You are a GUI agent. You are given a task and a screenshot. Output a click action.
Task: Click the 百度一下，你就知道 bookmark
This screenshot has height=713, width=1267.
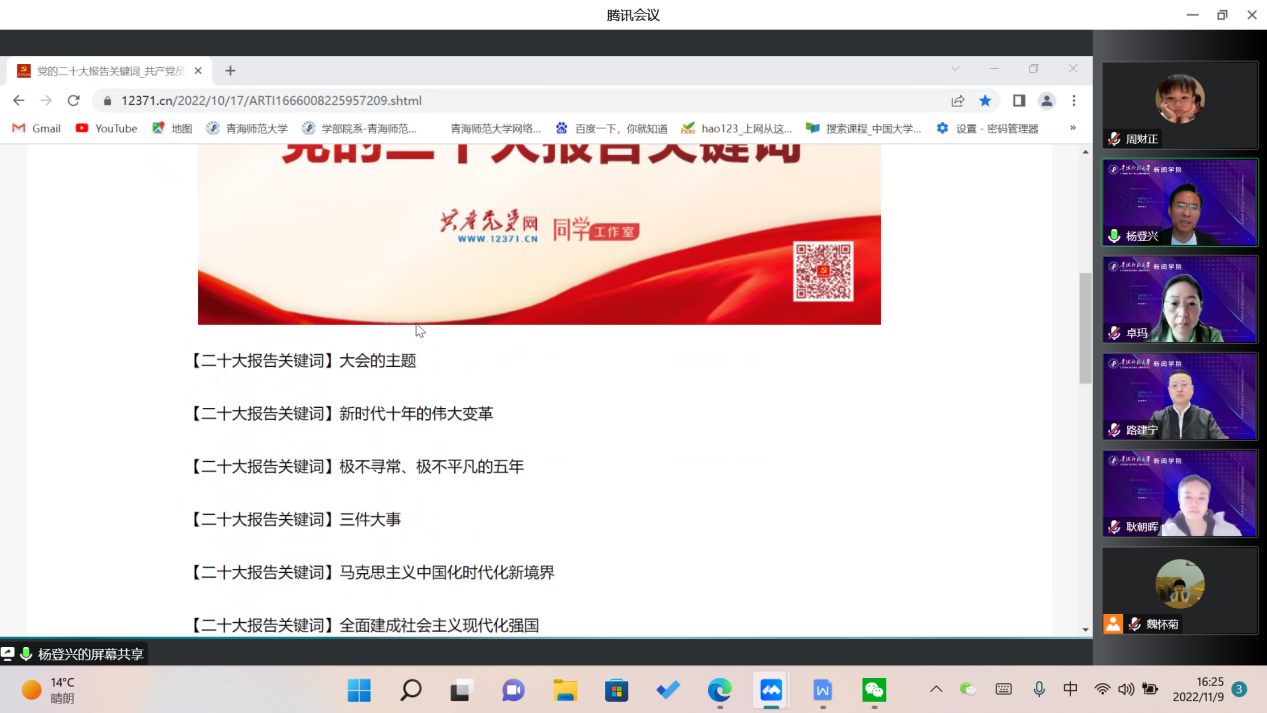pyautogui.click(x=611, y=128)
